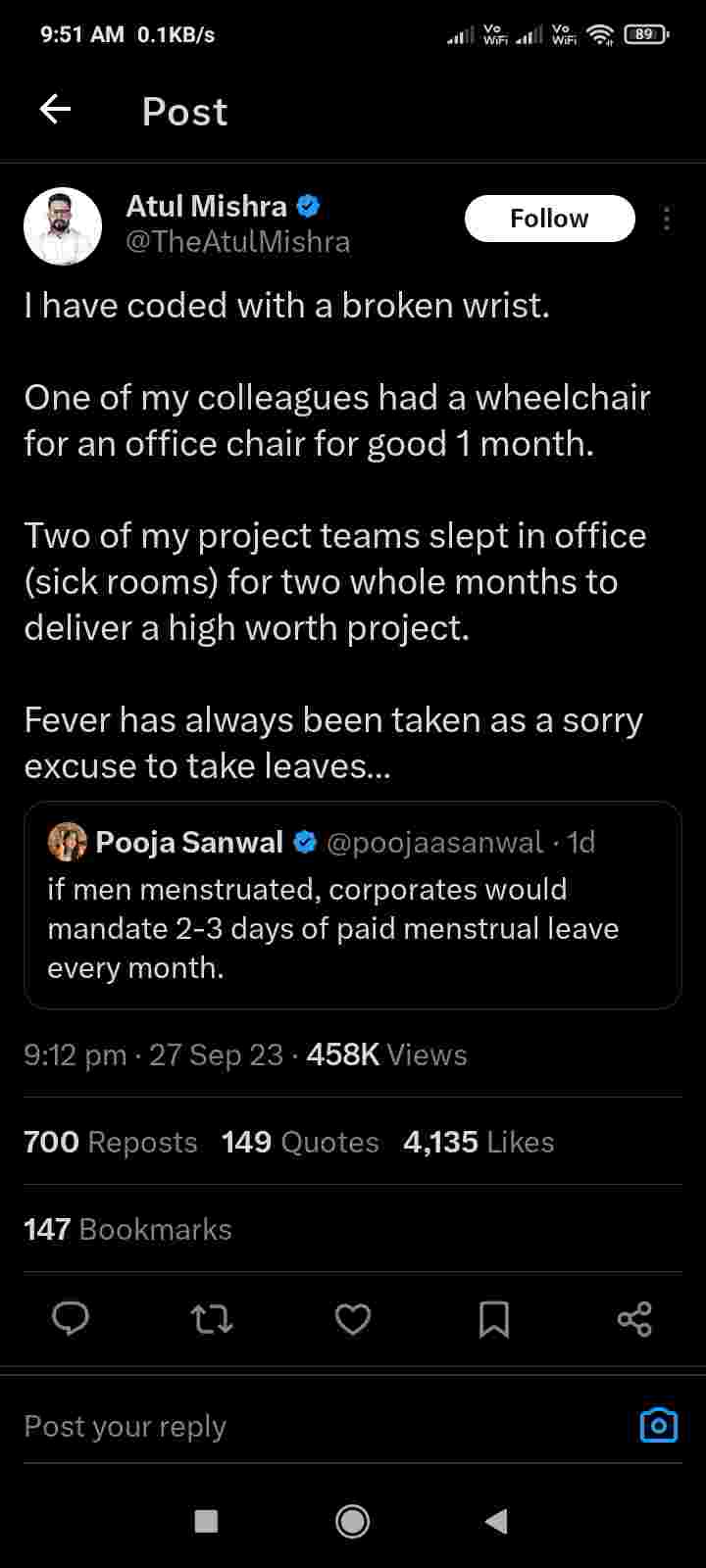The width and height of the screenshot is (706, 1568).
Task: View the 700 Reposts list
Action: (111, 1142)
